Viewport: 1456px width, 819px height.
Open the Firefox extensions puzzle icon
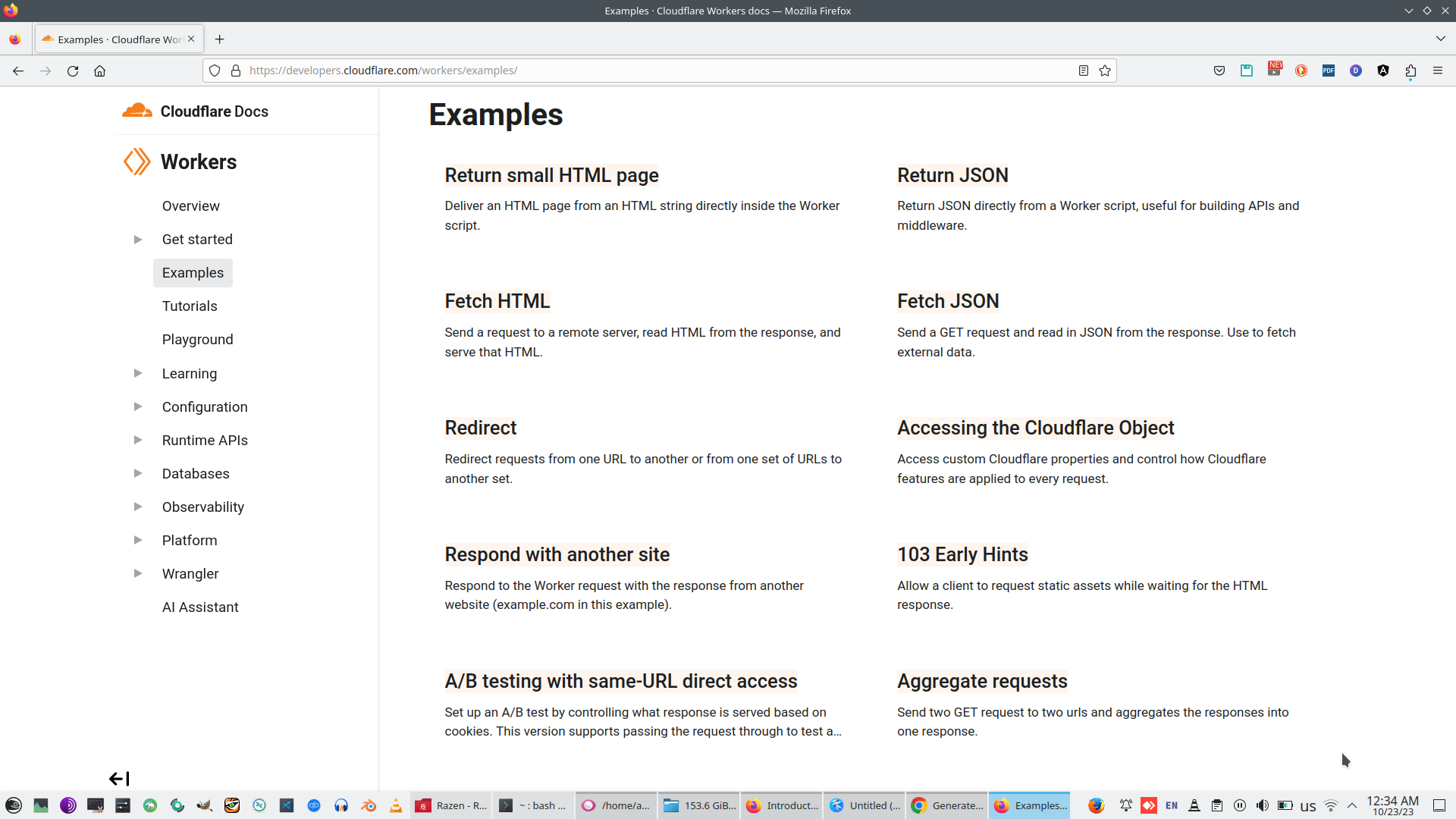pyautogui.click(x=1410, y=71)
